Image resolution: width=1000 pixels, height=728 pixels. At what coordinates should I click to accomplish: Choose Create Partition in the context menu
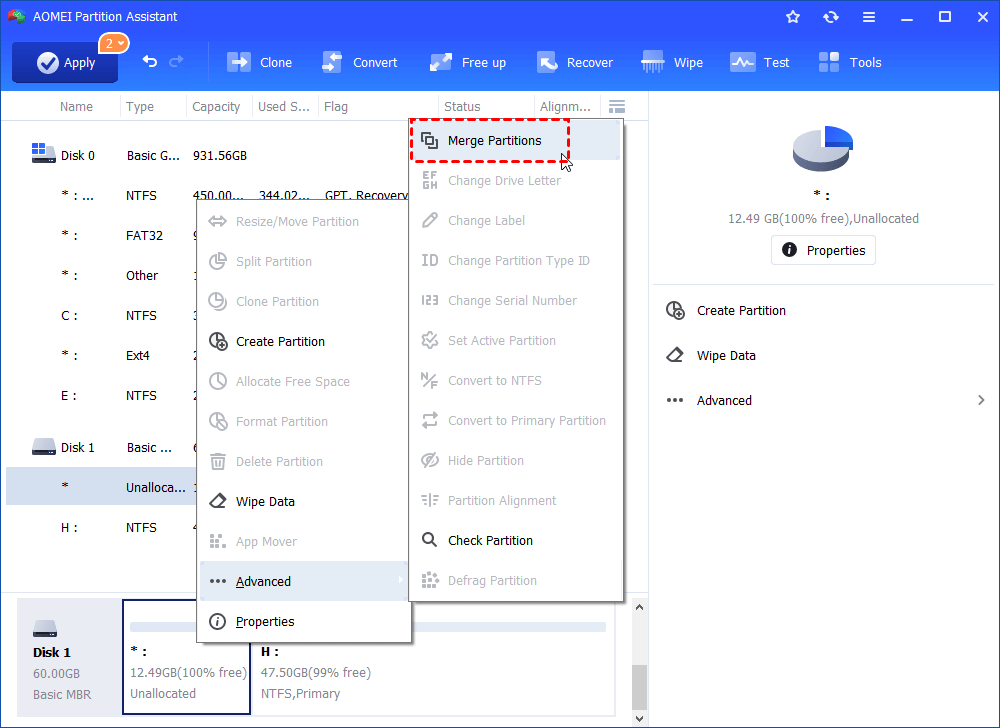click(x=304, y=342)
